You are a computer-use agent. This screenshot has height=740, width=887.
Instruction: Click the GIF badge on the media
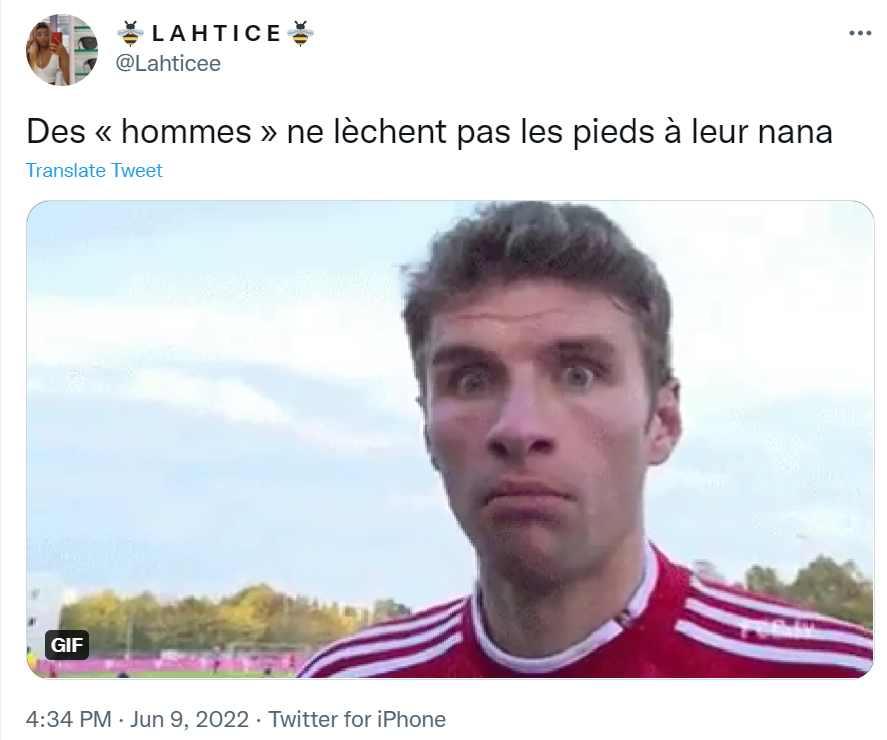tap(67, 644)
